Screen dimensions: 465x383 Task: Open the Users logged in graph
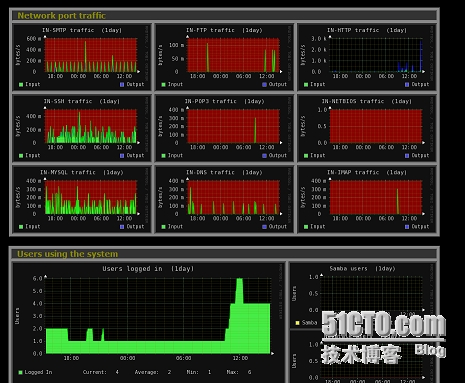pos(148,323)
